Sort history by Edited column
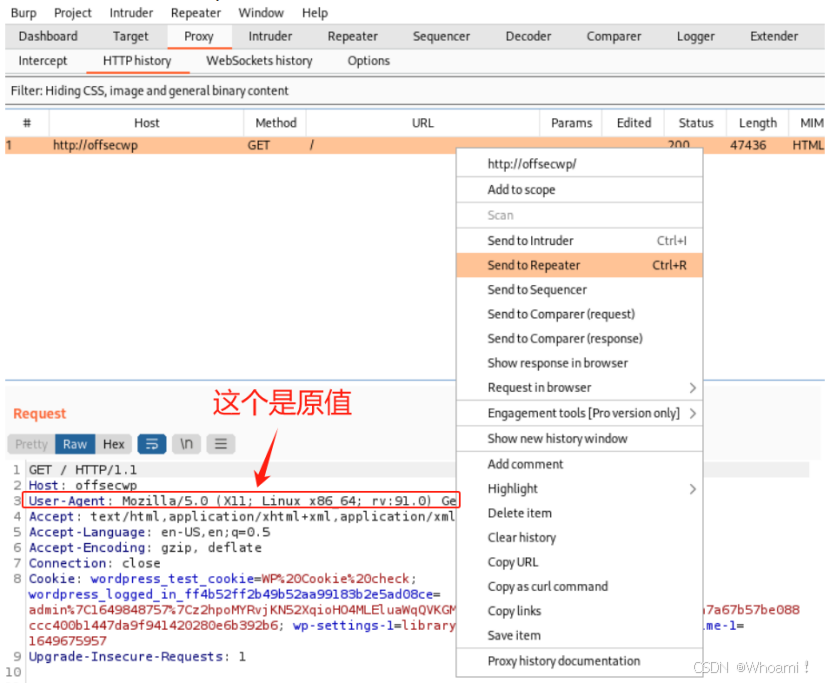The height and width of the screenshot is (683, 830). 634,123
